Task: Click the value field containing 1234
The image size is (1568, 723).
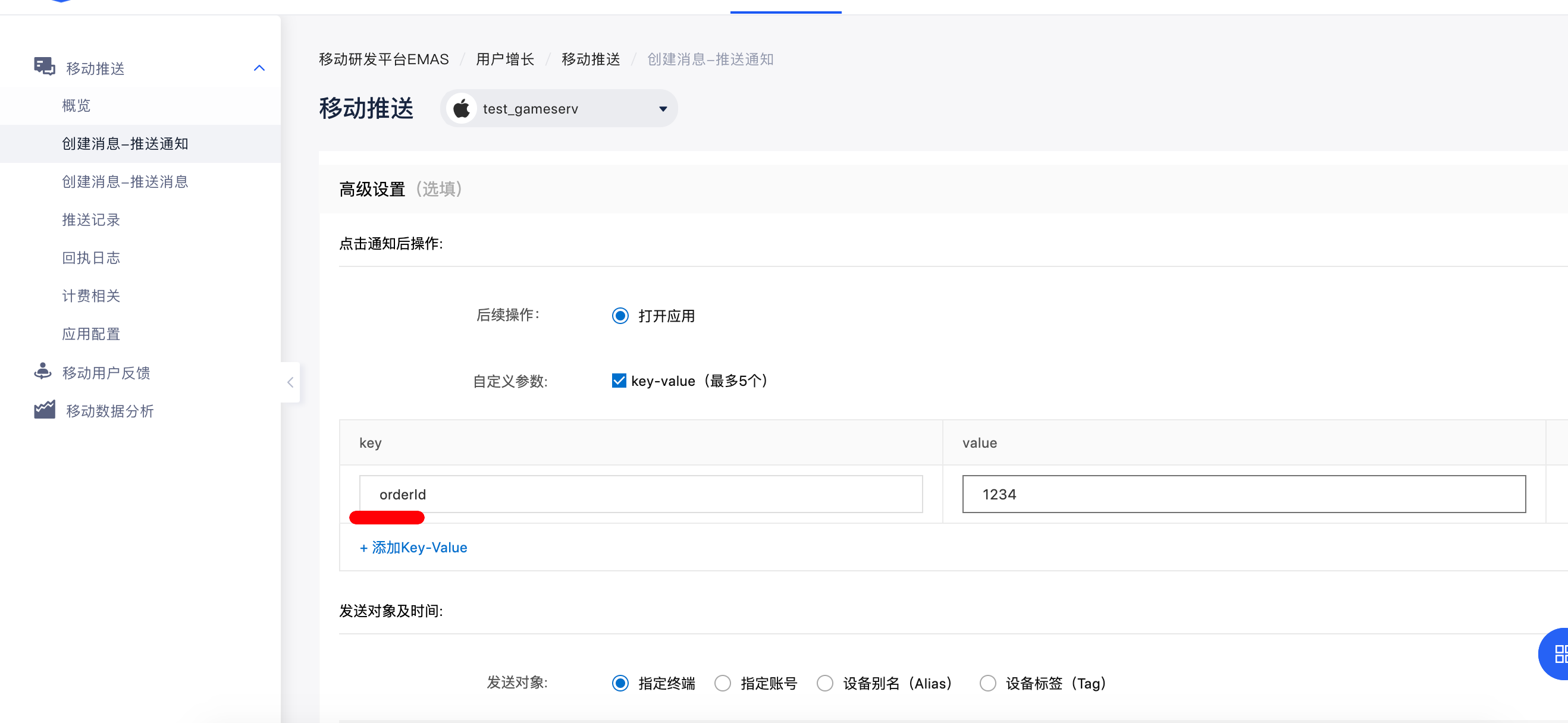Action: (x=1244, y=494)
